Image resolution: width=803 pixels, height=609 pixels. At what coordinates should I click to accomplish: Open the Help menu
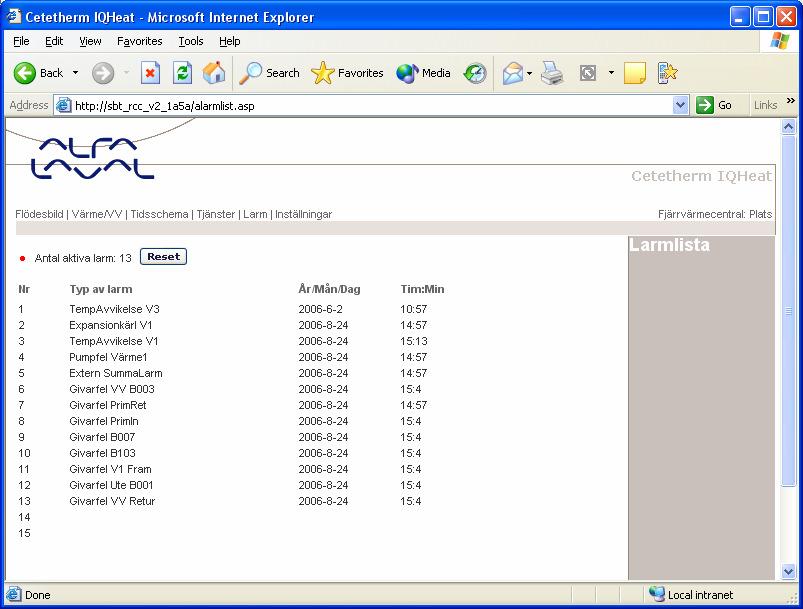(x=229, y=41)
